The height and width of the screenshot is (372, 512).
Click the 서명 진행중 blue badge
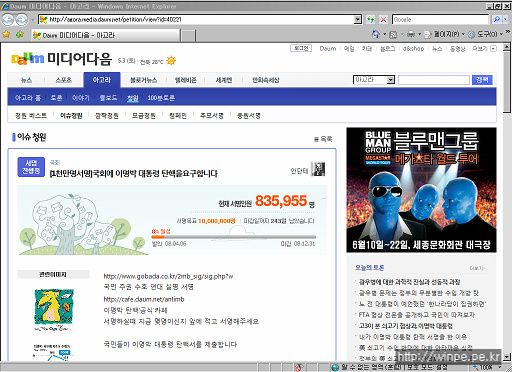[x=31, y=167]
